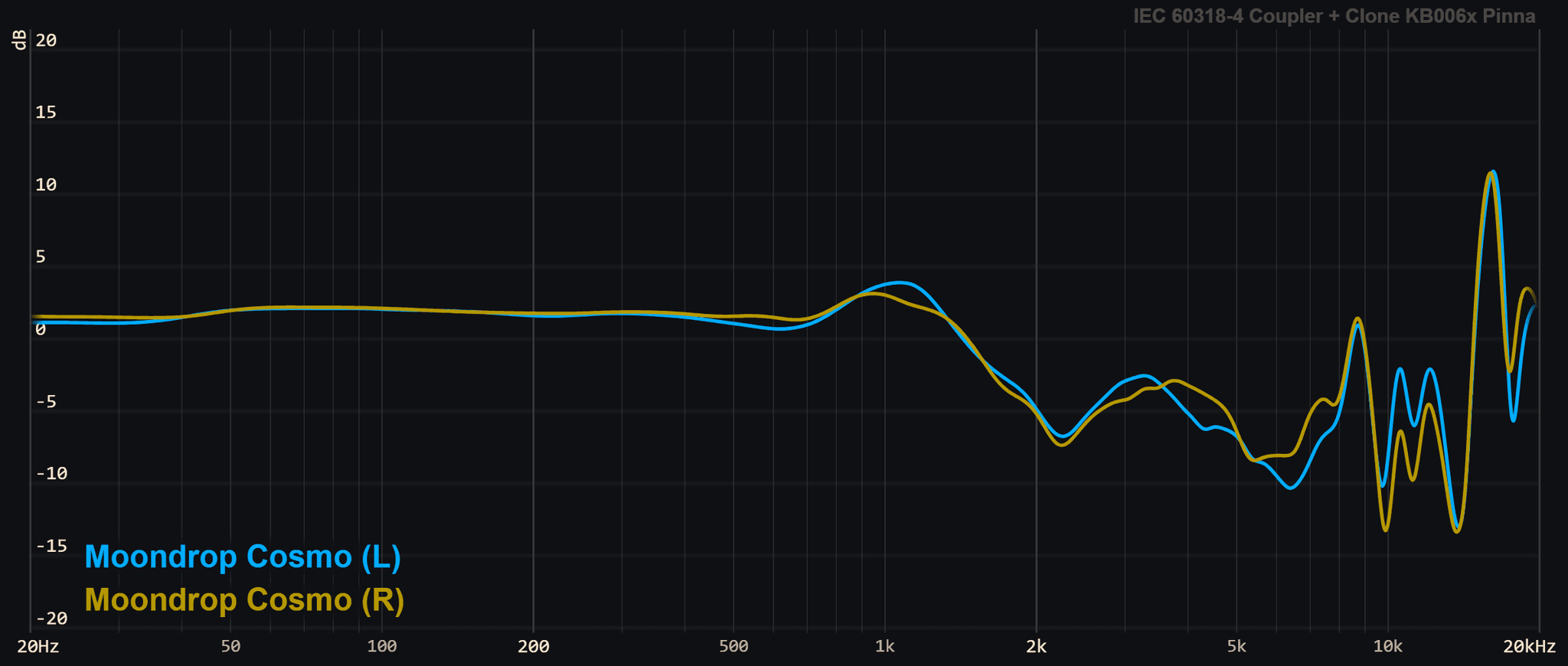Select the 5k frequency axis label
Screen dimensions: 1568x666
point(1236,647)
